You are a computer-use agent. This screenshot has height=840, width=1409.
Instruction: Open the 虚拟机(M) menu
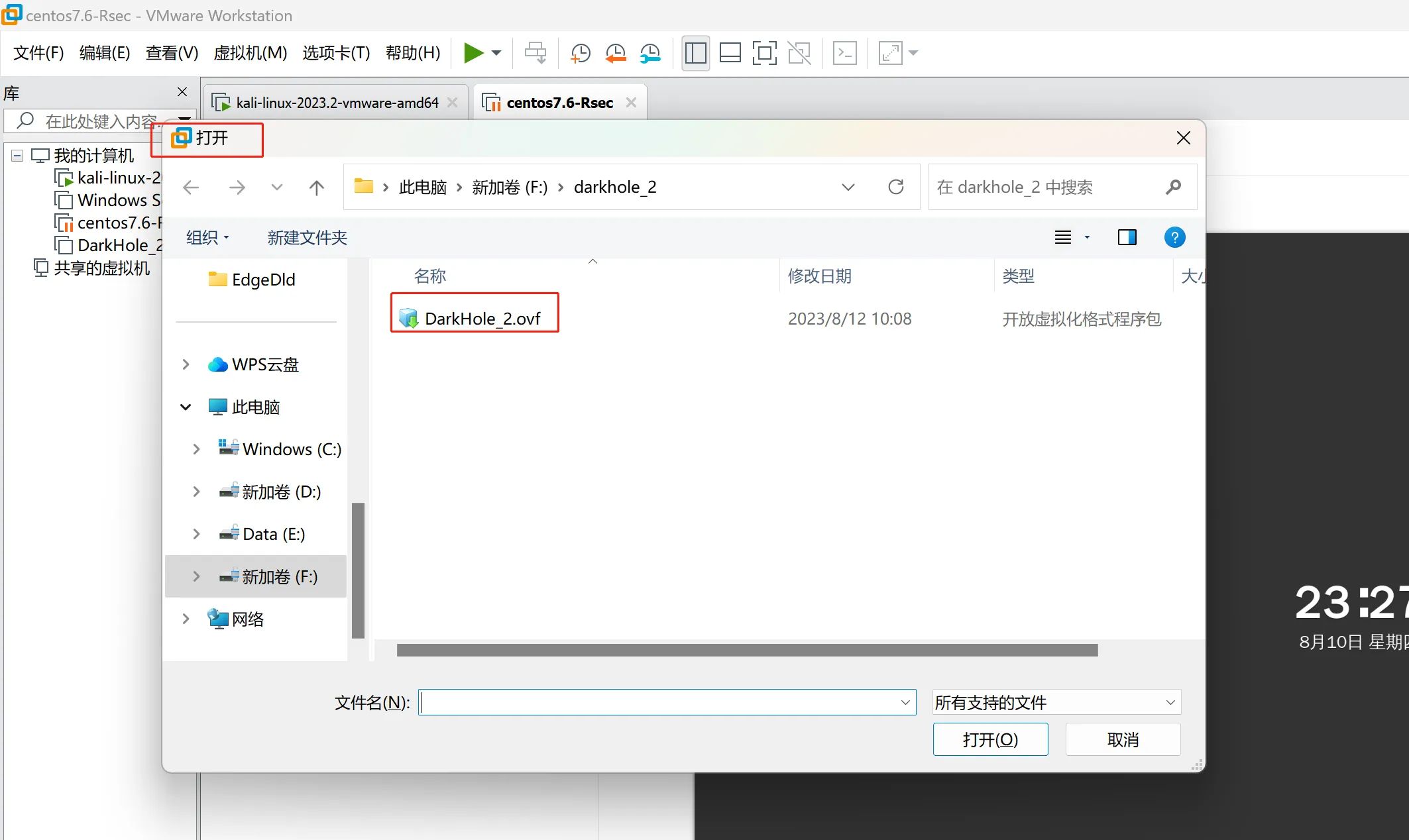[249, 53]
